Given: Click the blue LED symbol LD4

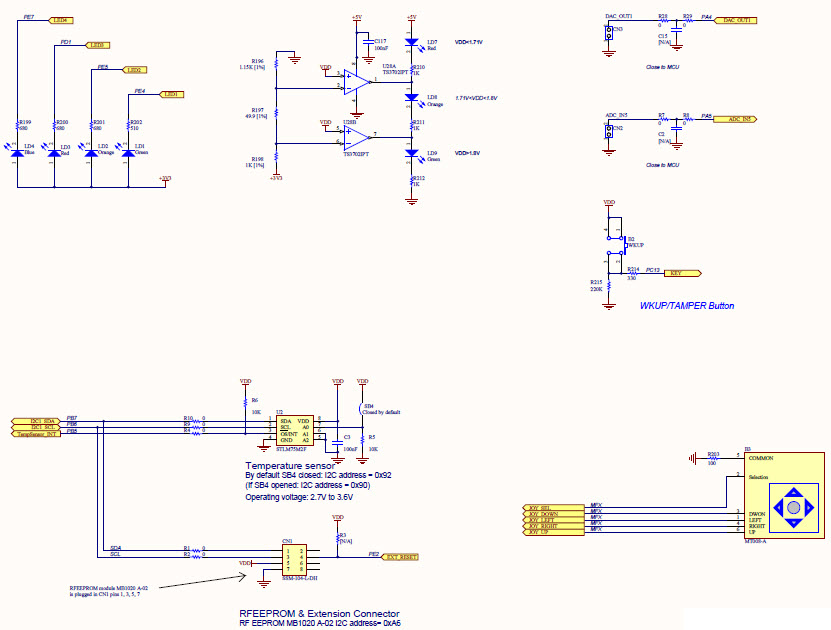Looking at the screenshot, I should pos(17,154).
